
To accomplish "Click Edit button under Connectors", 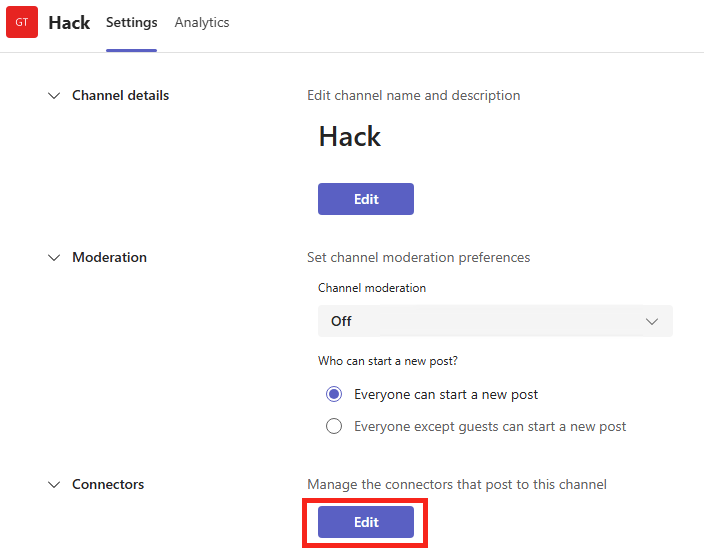I will coord(366,522).
